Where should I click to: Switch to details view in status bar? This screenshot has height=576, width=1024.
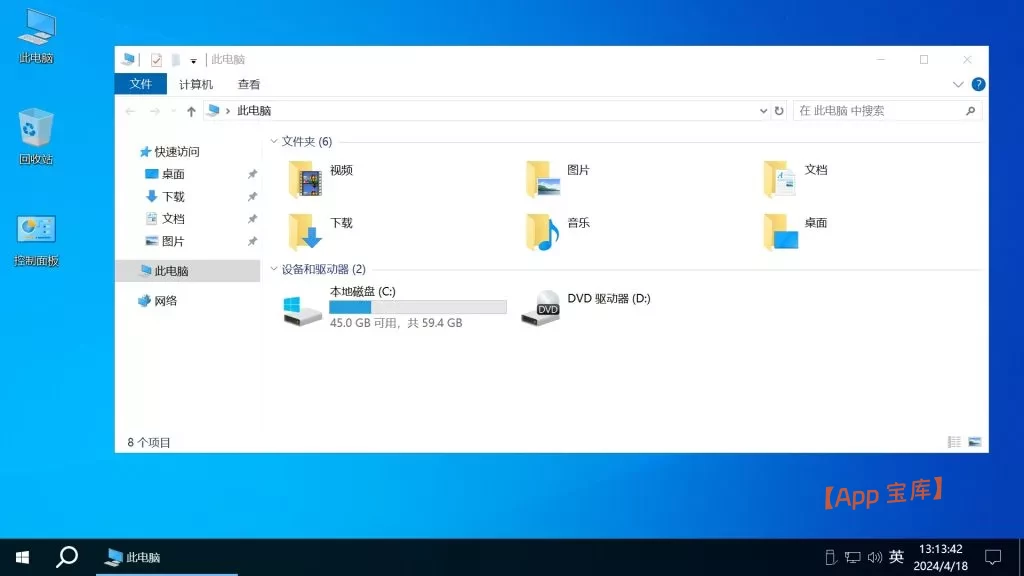953,441
